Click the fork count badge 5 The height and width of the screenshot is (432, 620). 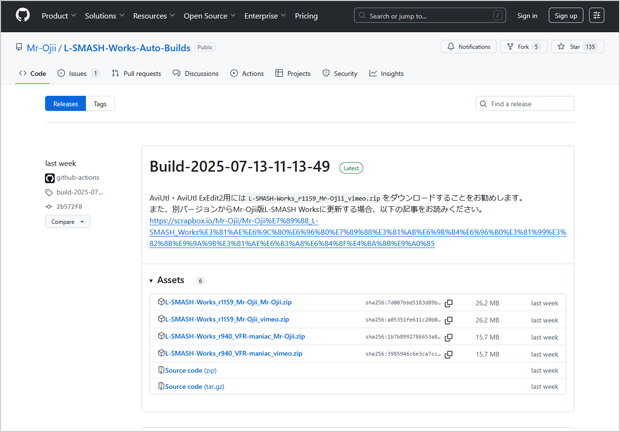pos(536,47)
